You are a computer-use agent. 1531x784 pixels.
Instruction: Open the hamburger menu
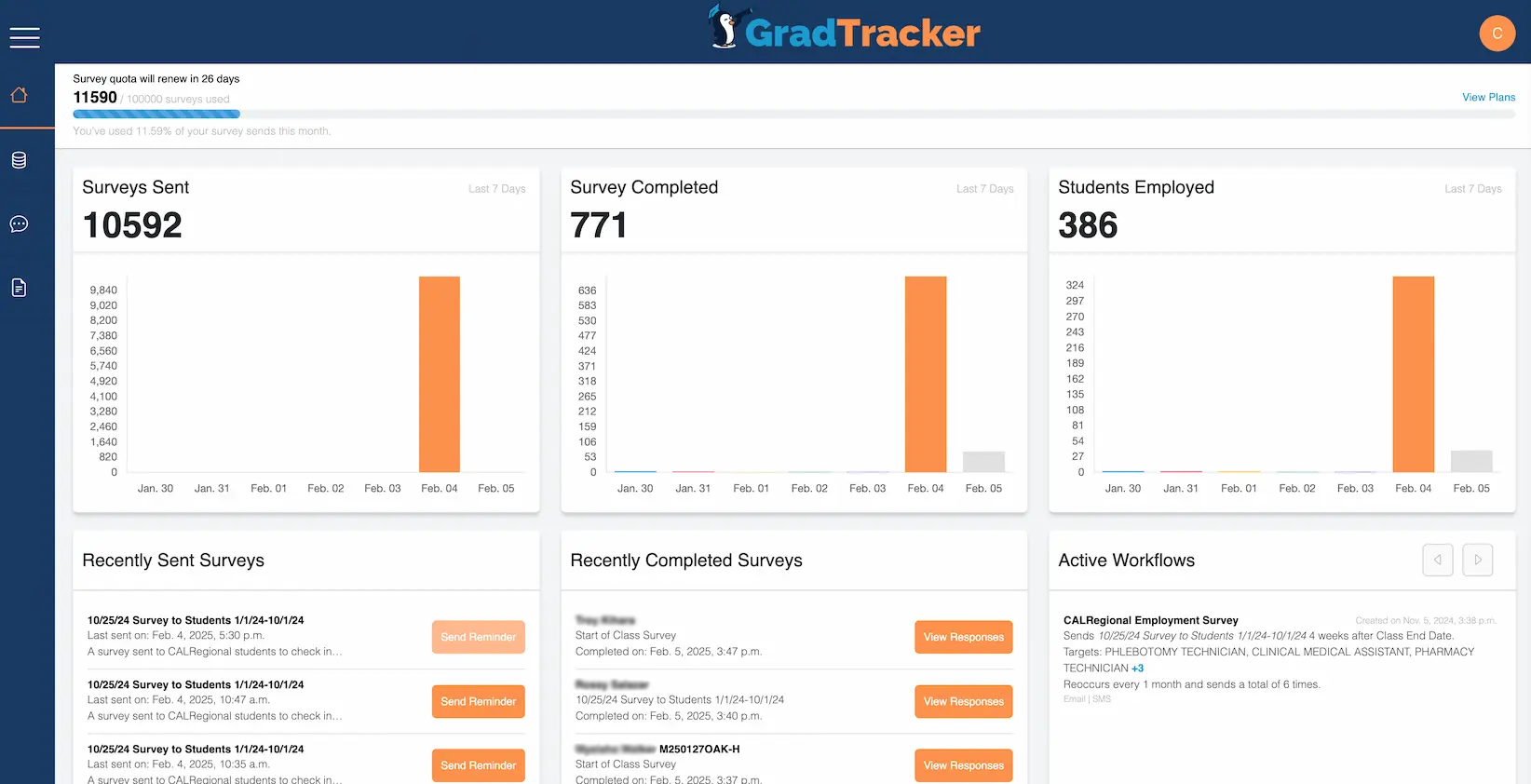tap(24, 37)
